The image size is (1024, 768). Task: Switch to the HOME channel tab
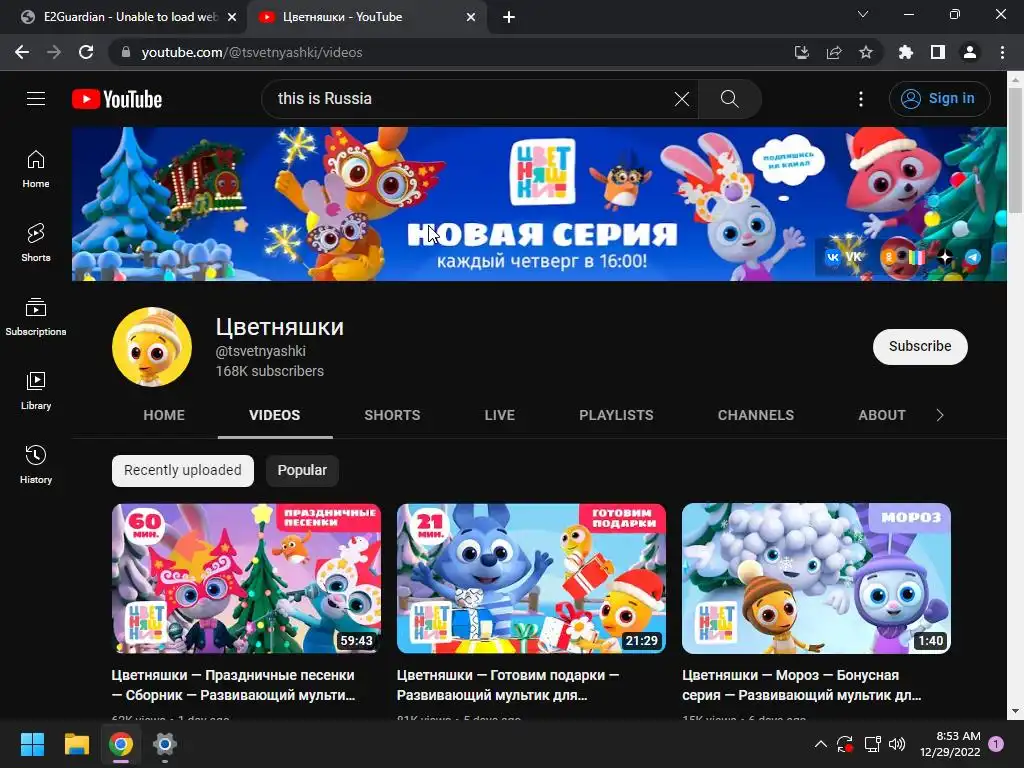pyautogui.click(x=164, y=415)
